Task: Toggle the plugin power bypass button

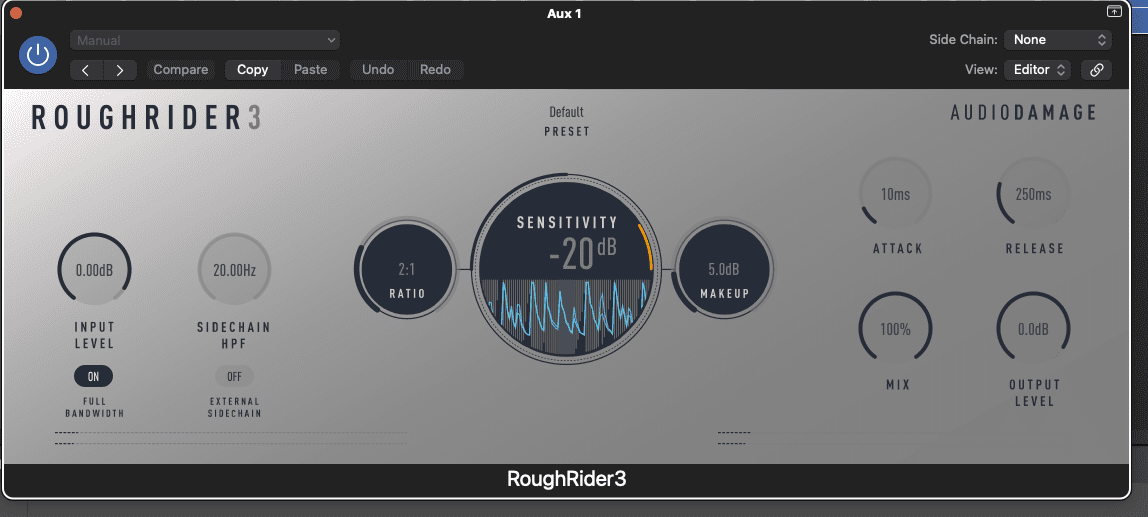Action: [38, 55]
